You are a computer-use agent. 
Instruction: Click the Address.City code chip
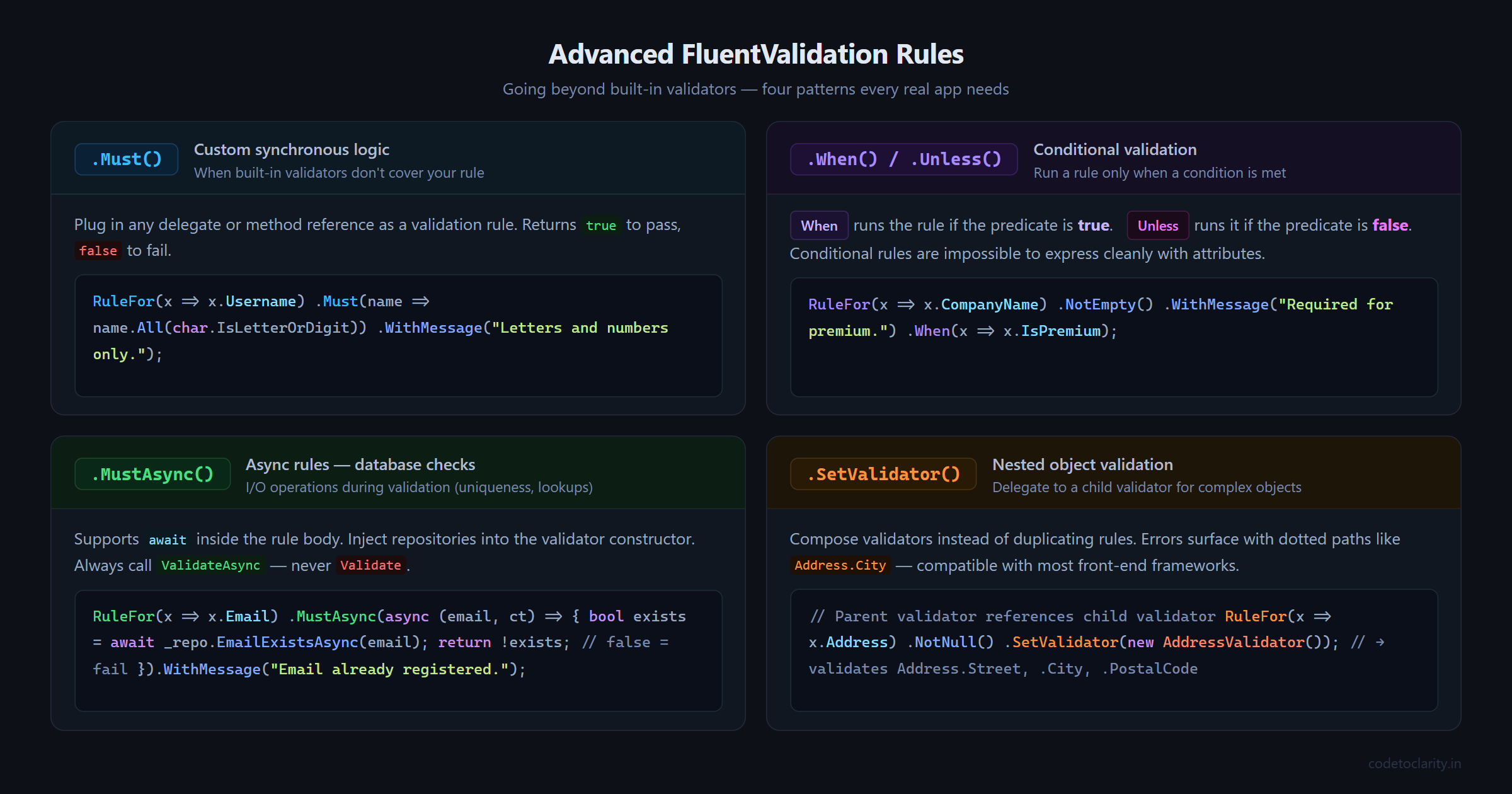[x=840, y=565]
